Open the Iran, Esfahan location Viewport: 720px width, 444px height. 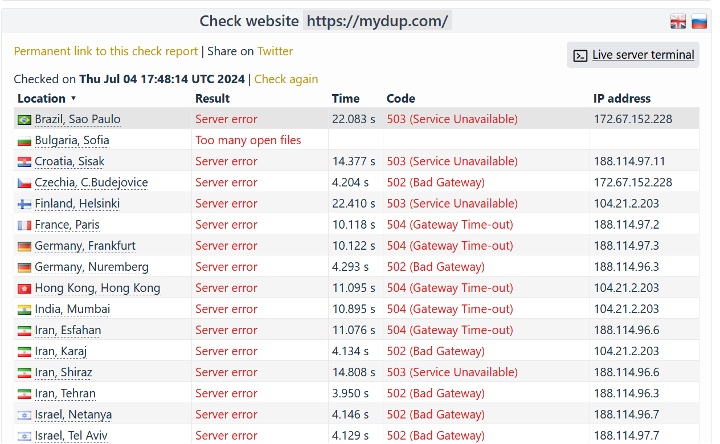point(68,331)
